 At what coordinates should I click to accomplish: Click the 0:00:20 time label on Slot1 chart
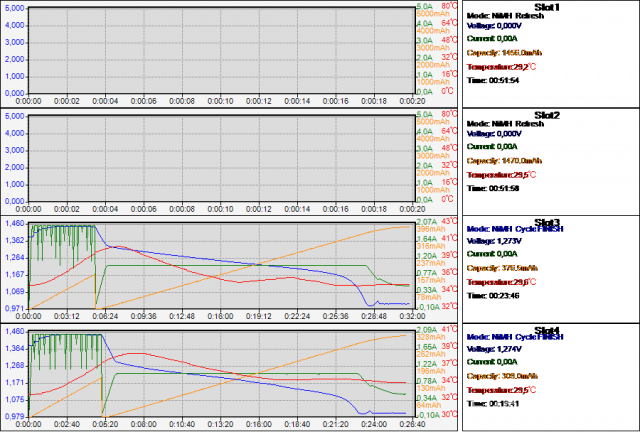[412, 101]
